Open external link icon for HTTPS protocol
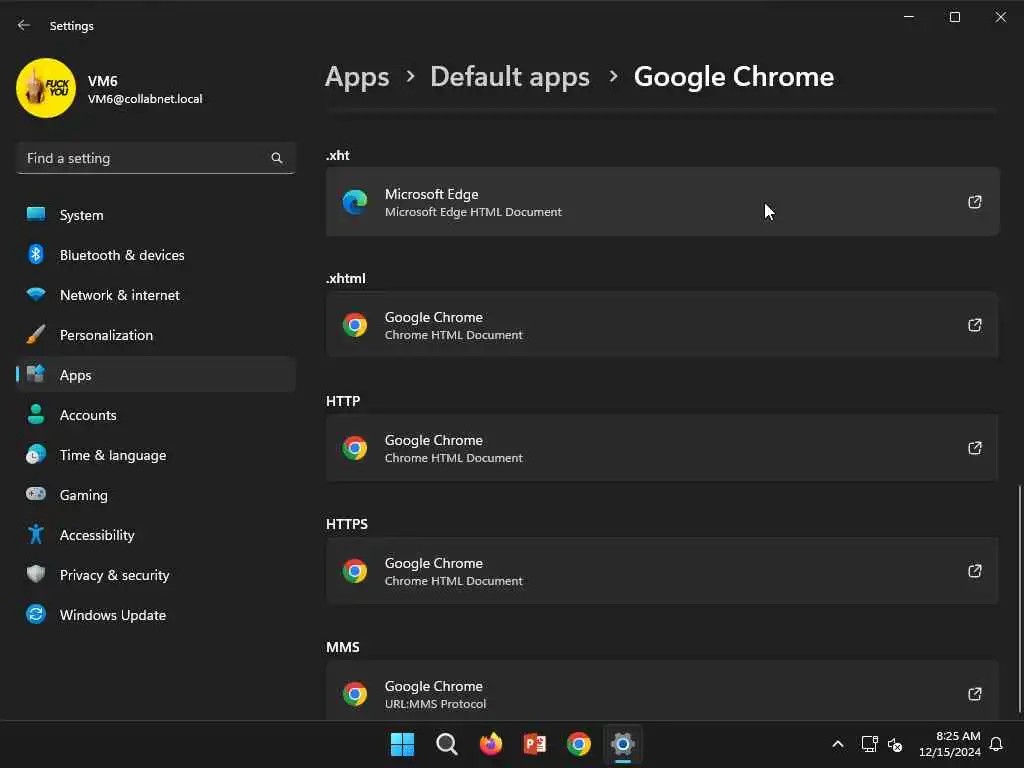 pyautogui.click(x=974, y=571)
